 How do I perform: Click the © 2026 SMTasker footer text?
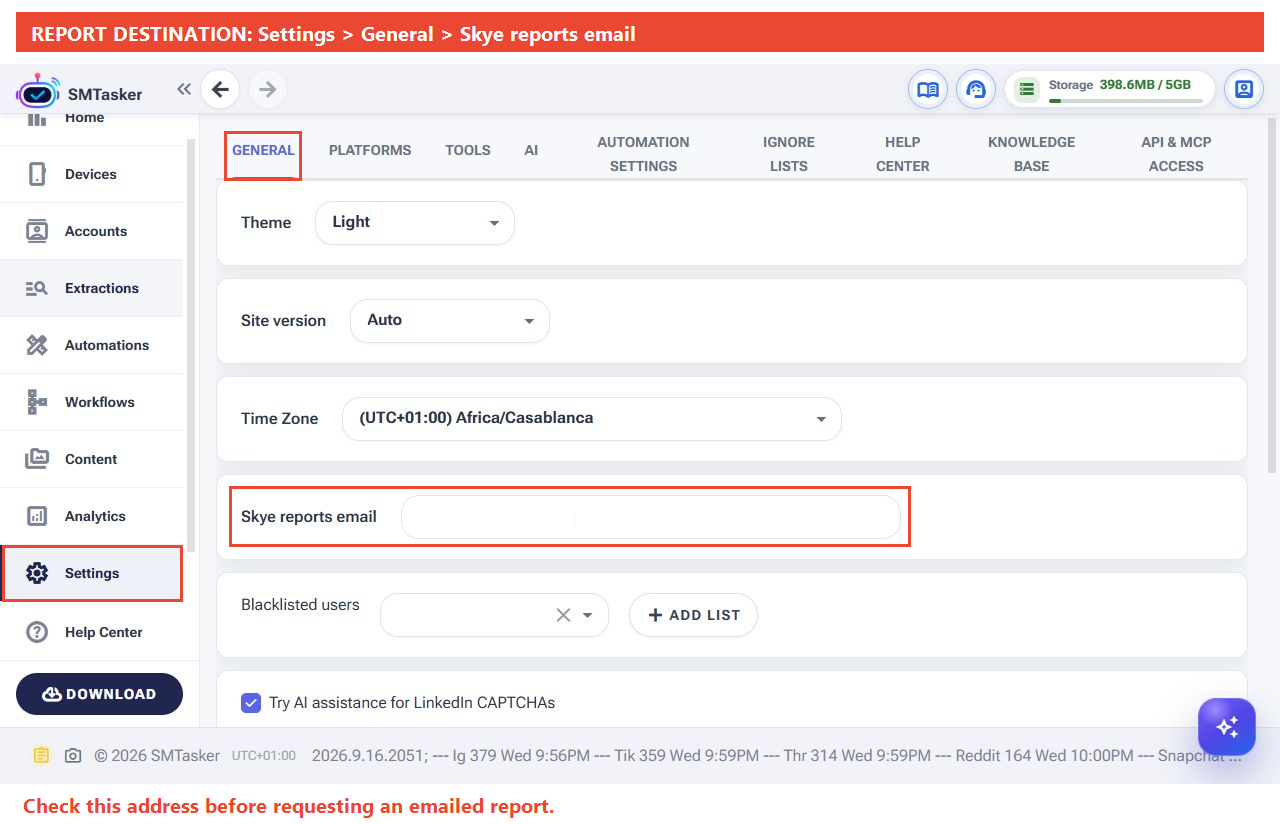pyautogui.click(x=157, y=756)
